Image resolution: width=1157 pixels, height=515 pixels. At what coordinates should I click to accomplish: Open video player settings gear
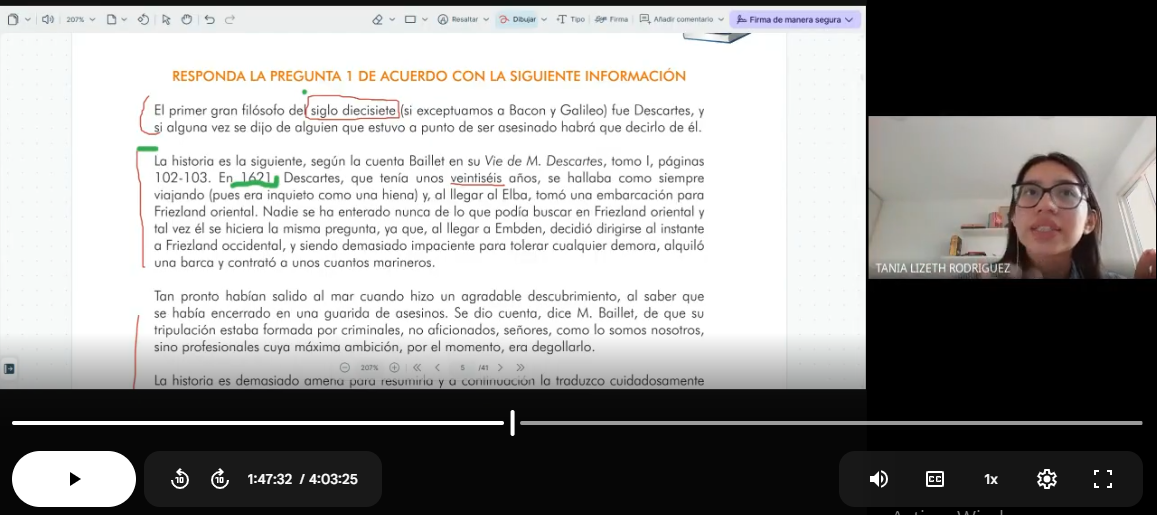1047,479
